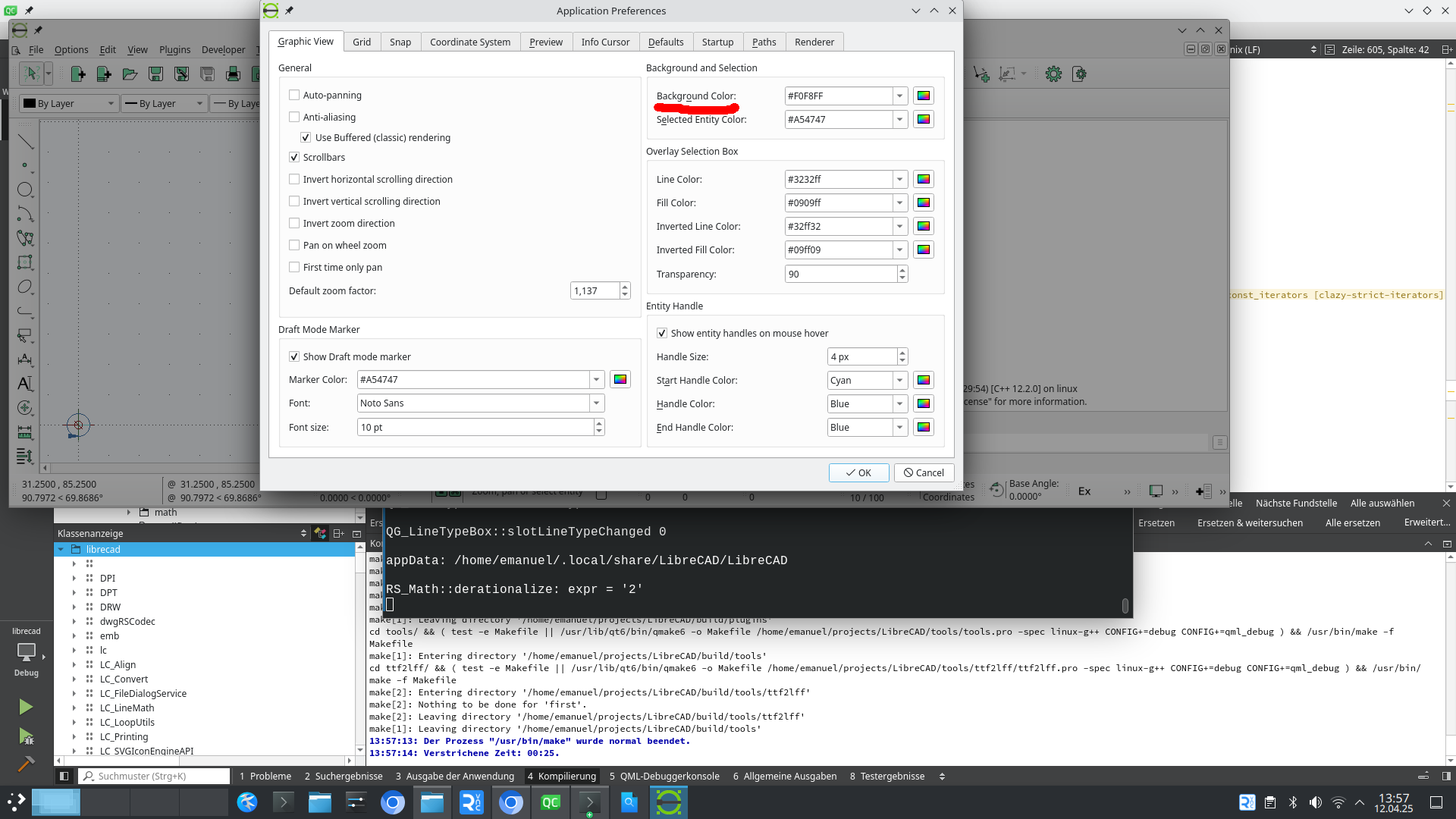Select the Line drawing tool
1456x819 pixels.
coord(25,142)
